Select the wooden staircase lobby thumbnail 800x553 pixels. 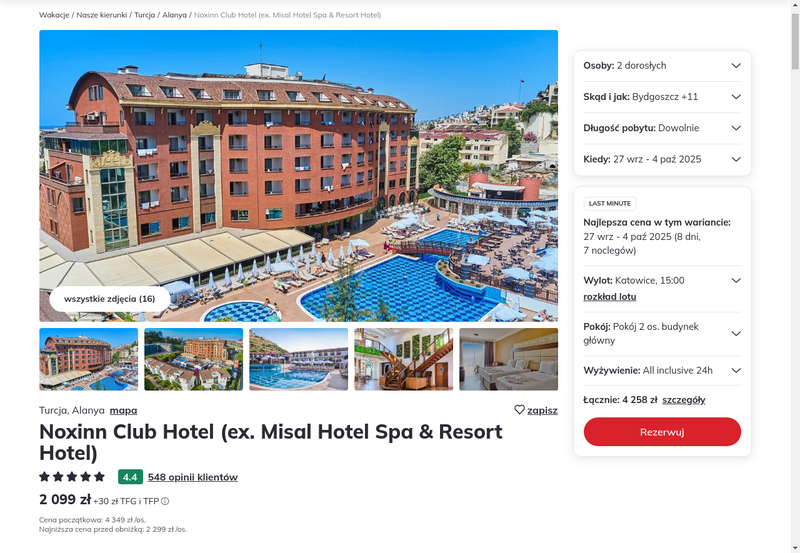coord(404,359)
